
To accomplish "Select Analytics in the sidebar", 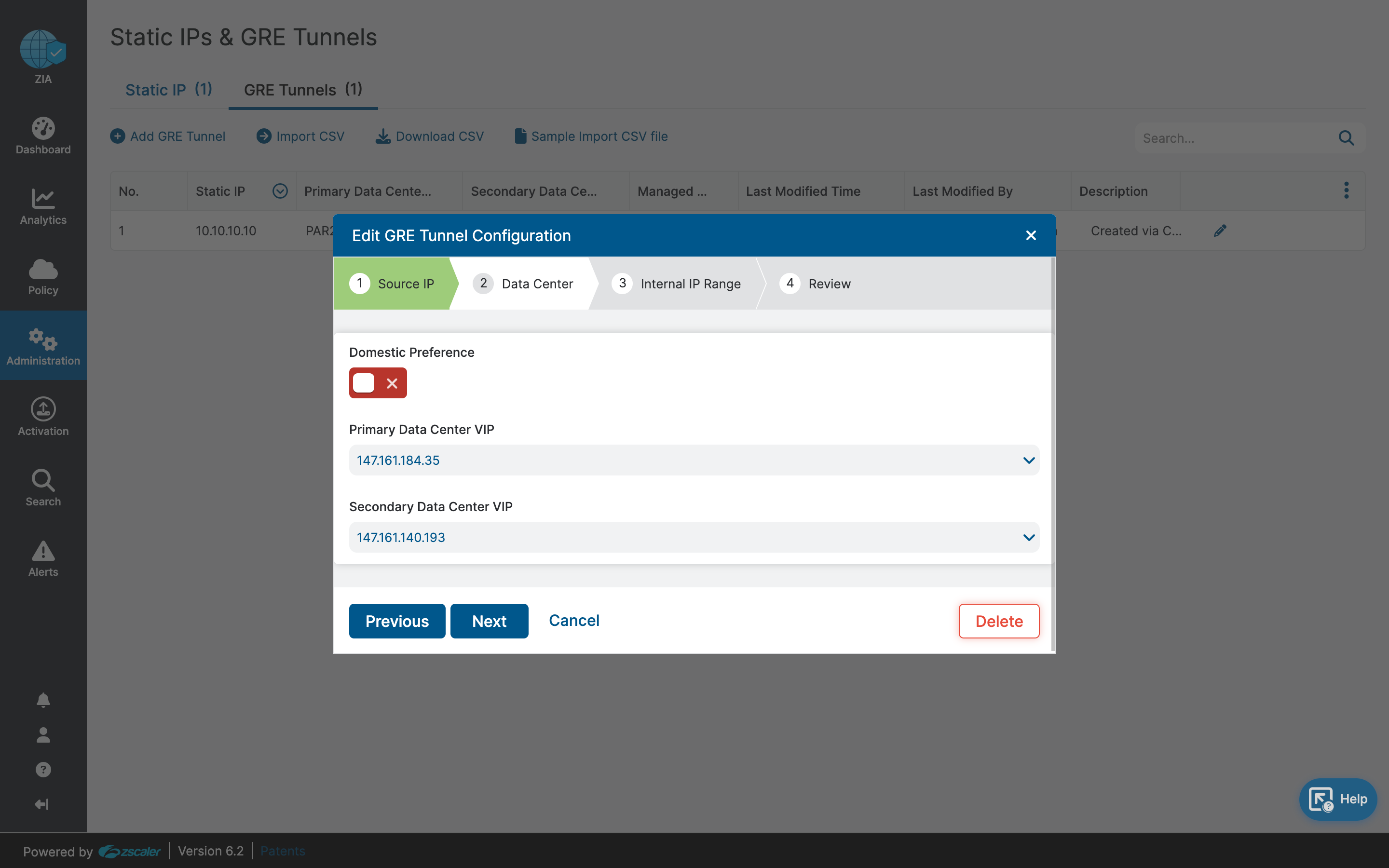I will pyautogui.click(x=43, y=207).
